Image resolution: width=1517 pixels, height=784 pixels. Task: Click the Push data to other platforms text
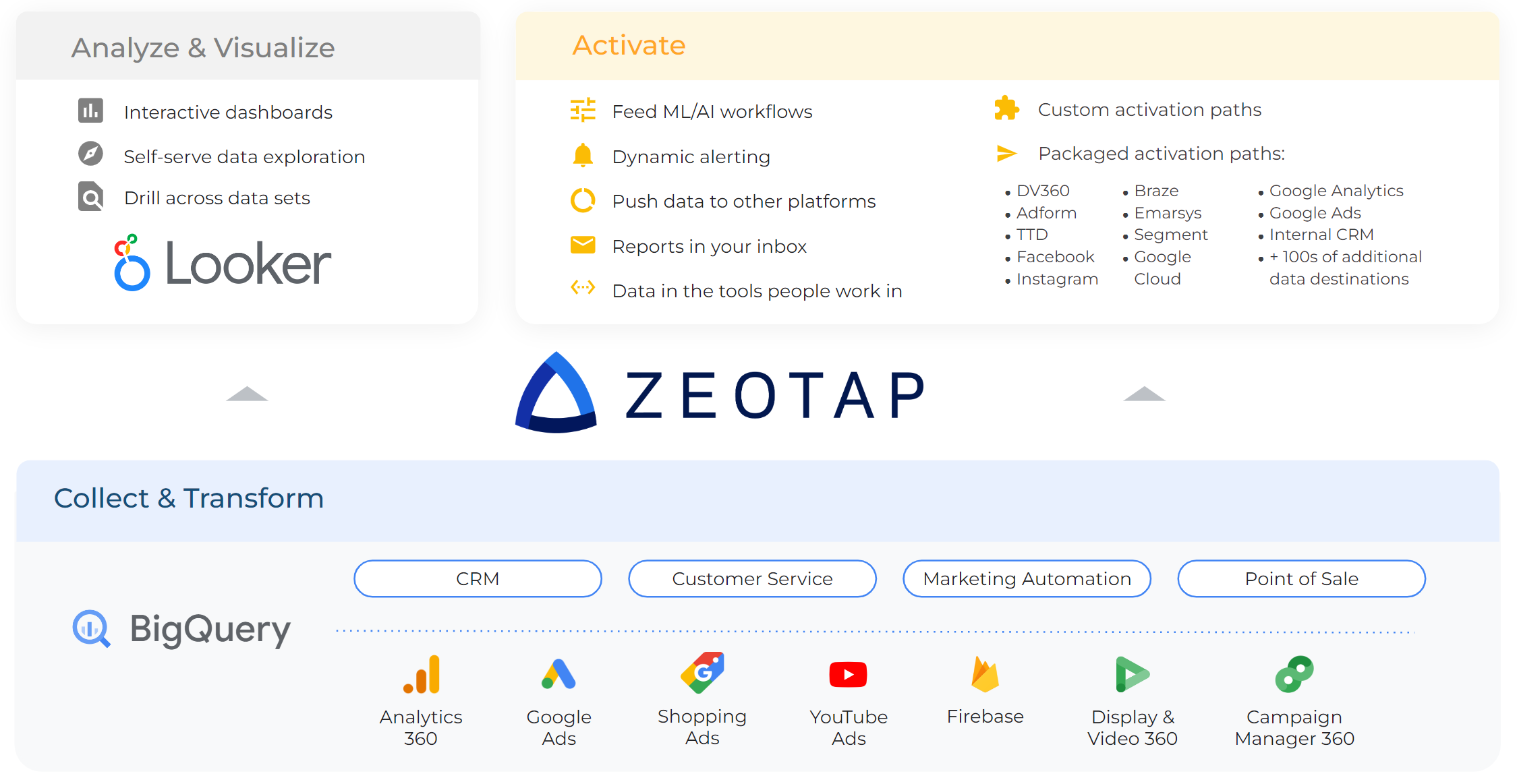click(744, 202)
